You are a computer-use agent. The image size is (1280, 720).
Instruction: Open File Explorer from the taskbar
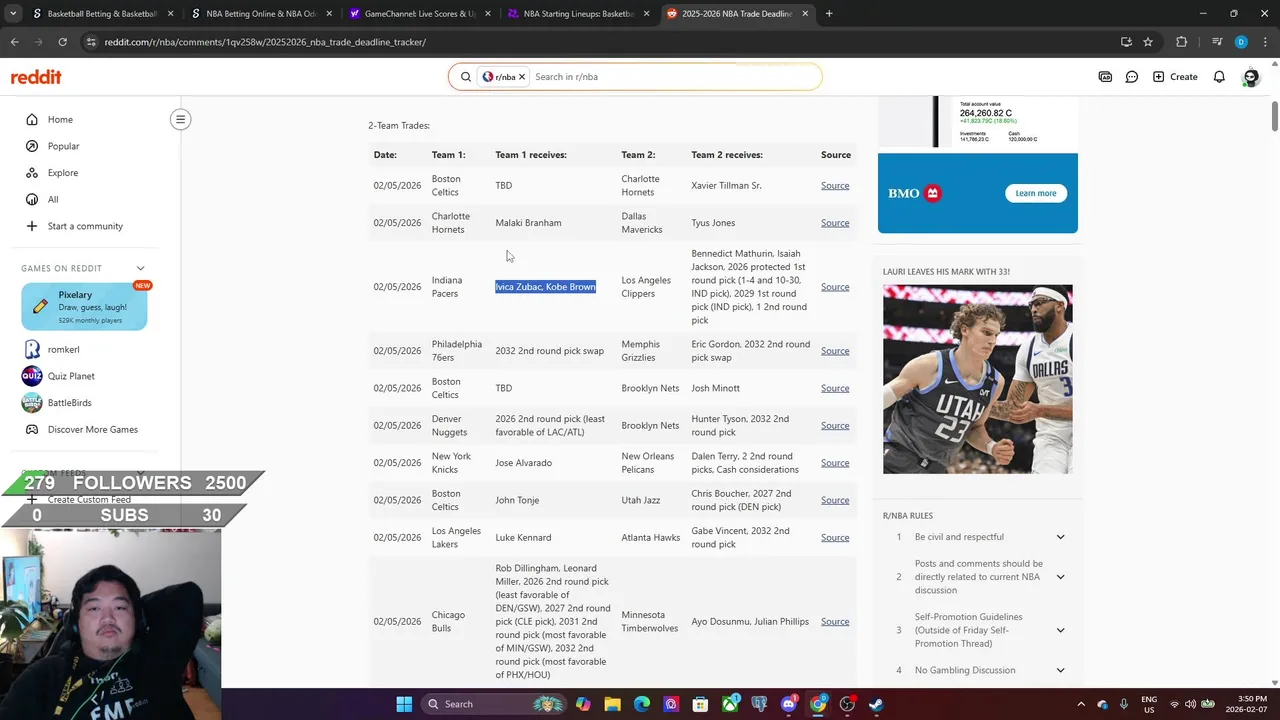(612, 704)
